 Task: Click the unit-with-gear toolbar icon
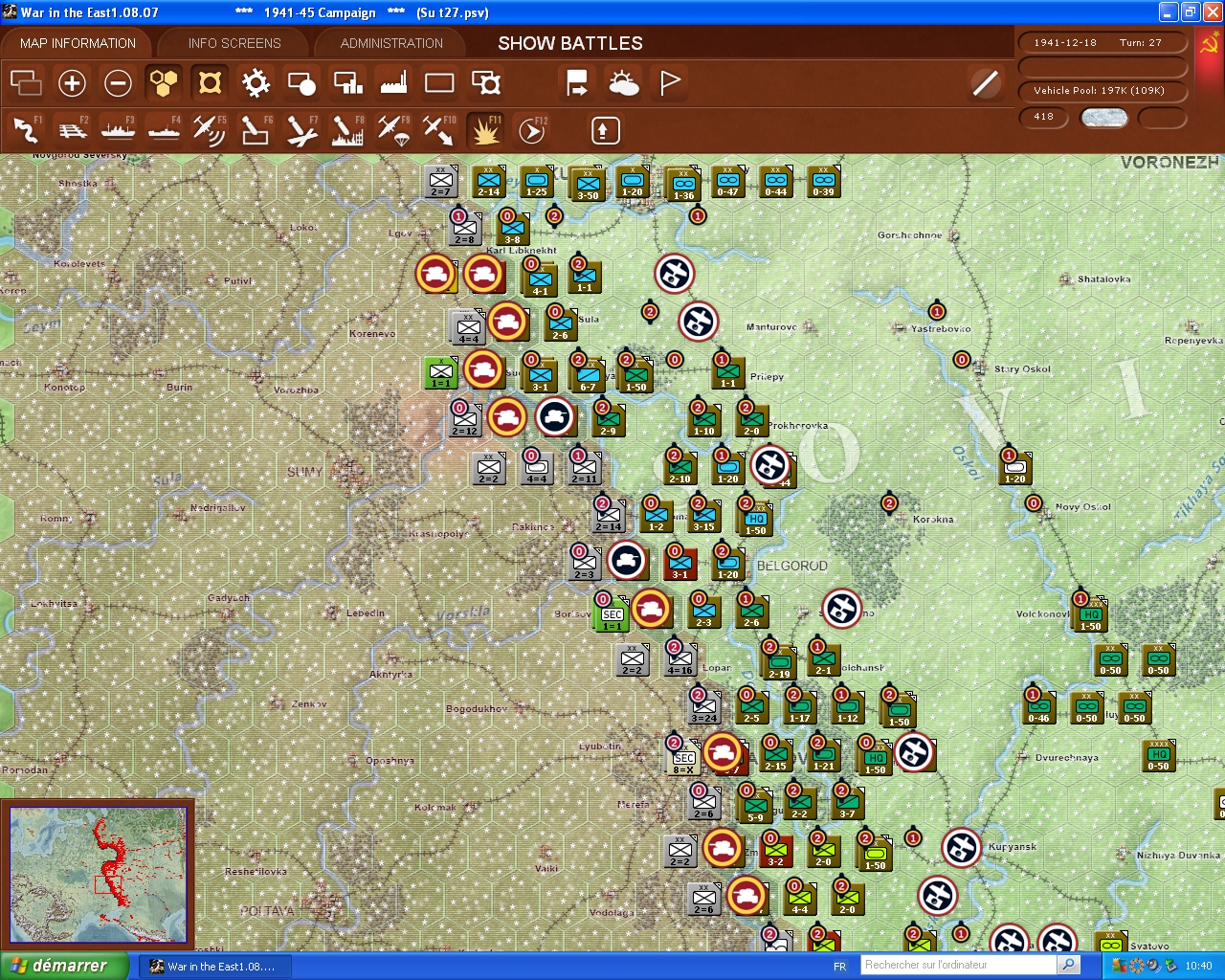click(x=486, y=83)
